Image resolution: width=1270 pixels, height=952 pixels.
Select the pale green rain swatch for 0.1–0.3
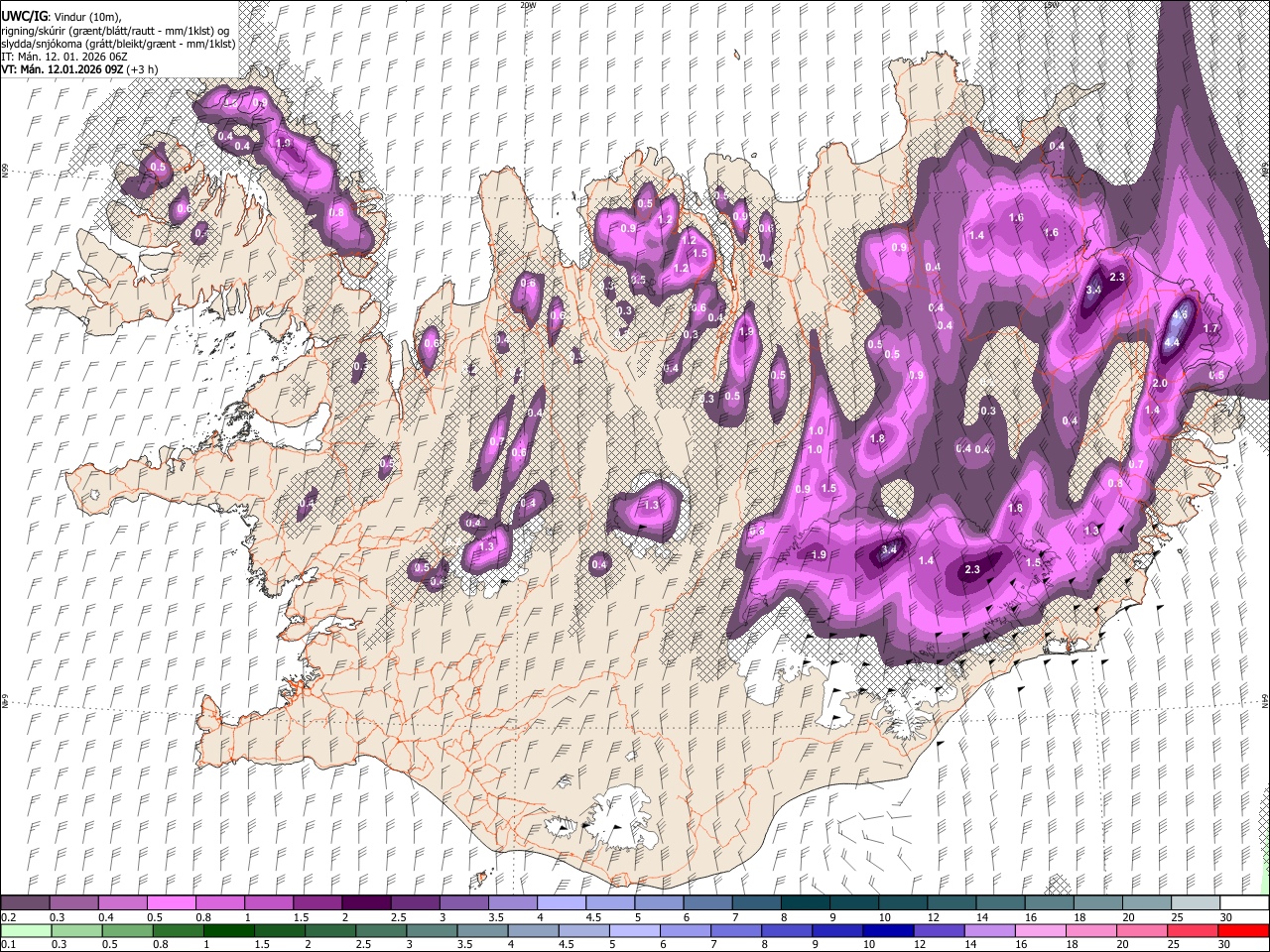point(25,930)
